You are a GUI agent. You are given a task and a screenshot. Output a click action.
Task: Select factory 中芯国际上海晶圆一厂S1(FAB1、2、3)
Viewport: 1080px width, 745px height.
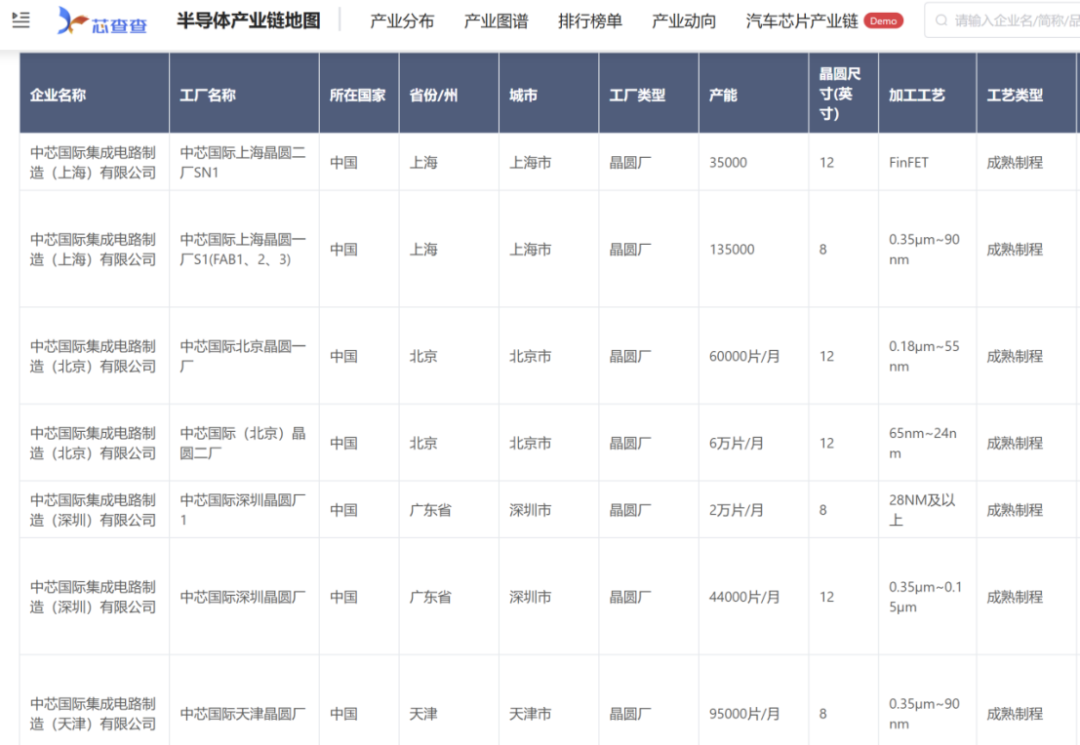point(242,249)
